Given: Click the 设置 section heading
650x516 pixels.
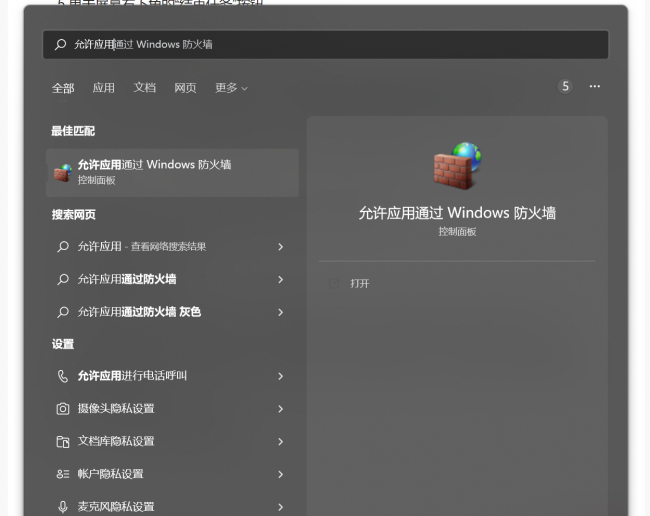Looking at the screenshot, I should pyautogui.click(x=63, y=344).
